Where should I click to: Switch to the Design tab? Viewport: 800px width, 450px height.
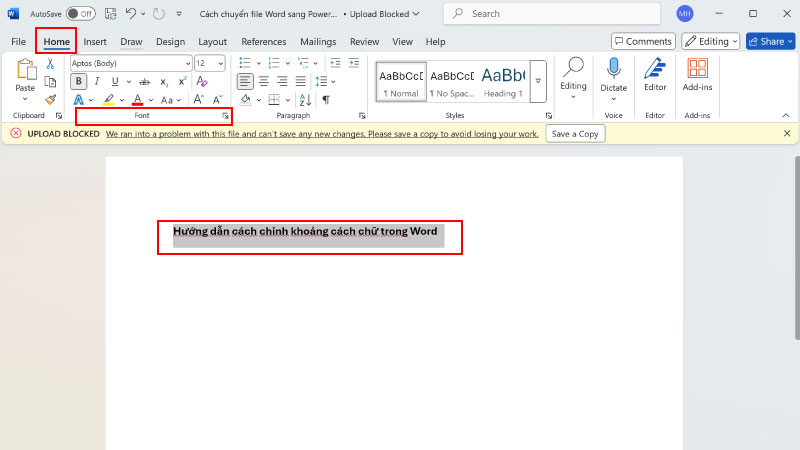(170, 42)
